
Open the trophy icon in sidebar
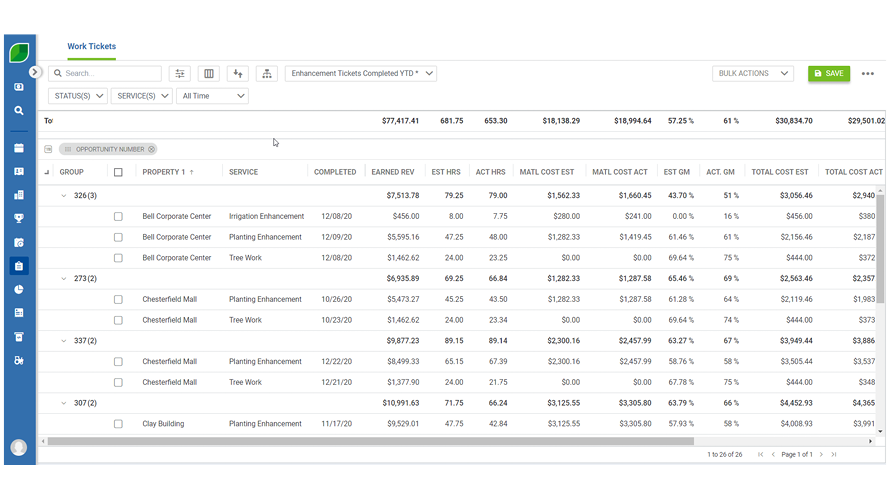tap(19, 219)
